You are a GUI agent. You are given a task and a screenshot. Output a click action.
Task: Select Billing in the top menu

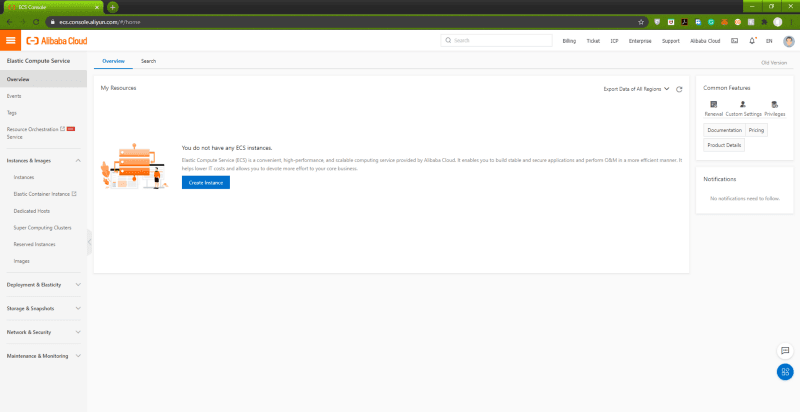pyautogui.click(x=569, y=41)
